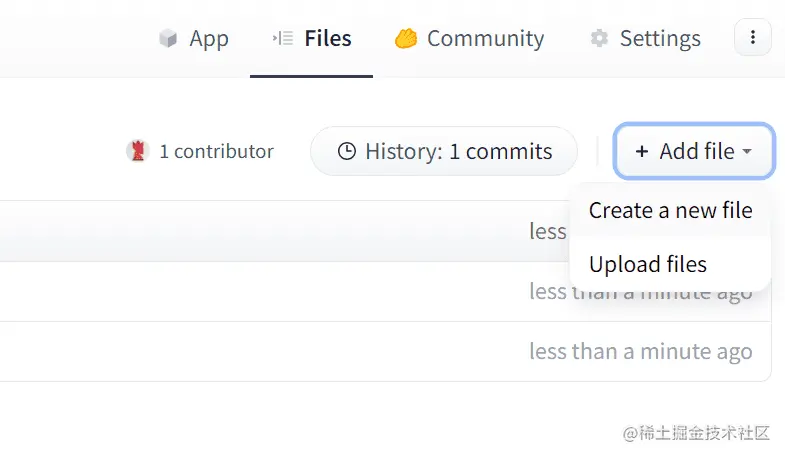Click the 1 contributor text
Viewport: 785px width, 457px height.
pos(216,152)
